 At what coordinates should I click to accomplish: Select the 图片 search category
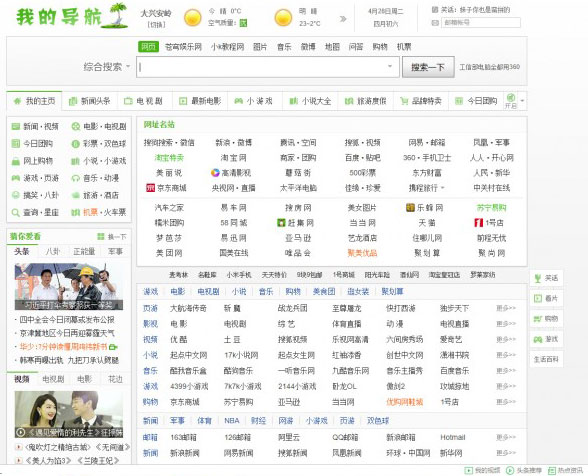click(260, 47)
